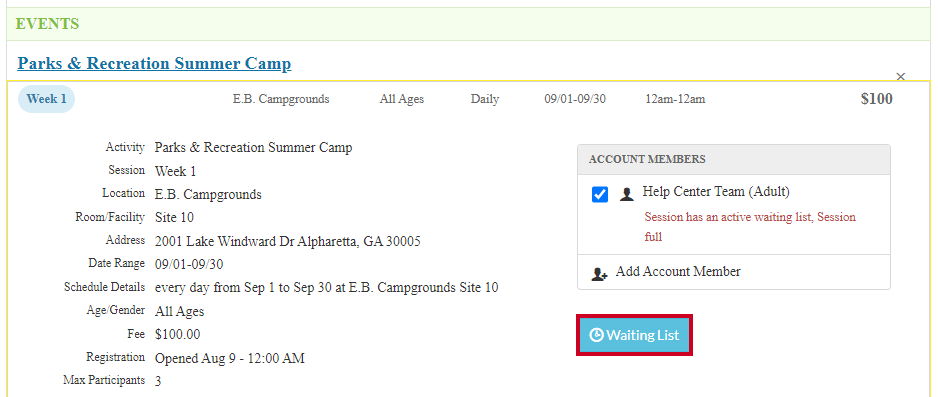This screenshot has height=397, width=938.
Task: Click the 12am-12am time in summary row
Action: click(675, 99)
